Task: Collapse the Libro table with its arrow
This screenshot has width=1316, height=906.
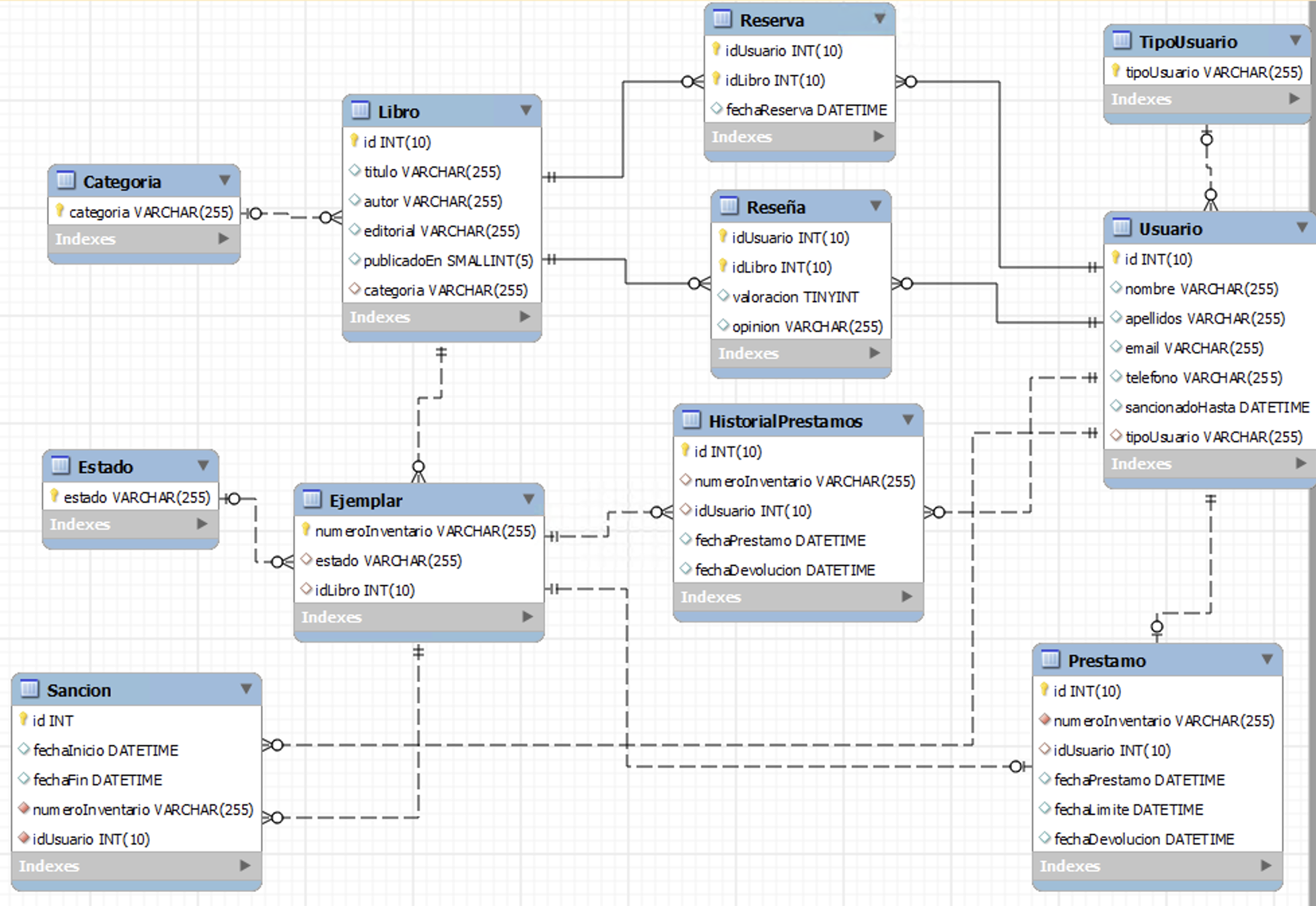Action: [x=526, y=110]
